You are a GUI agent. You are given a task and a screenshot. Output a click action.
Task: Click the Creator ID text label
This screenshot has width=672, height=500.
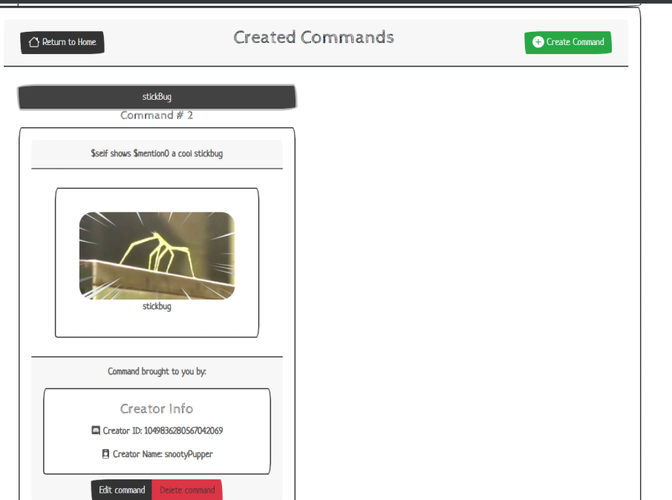point(122,431)
